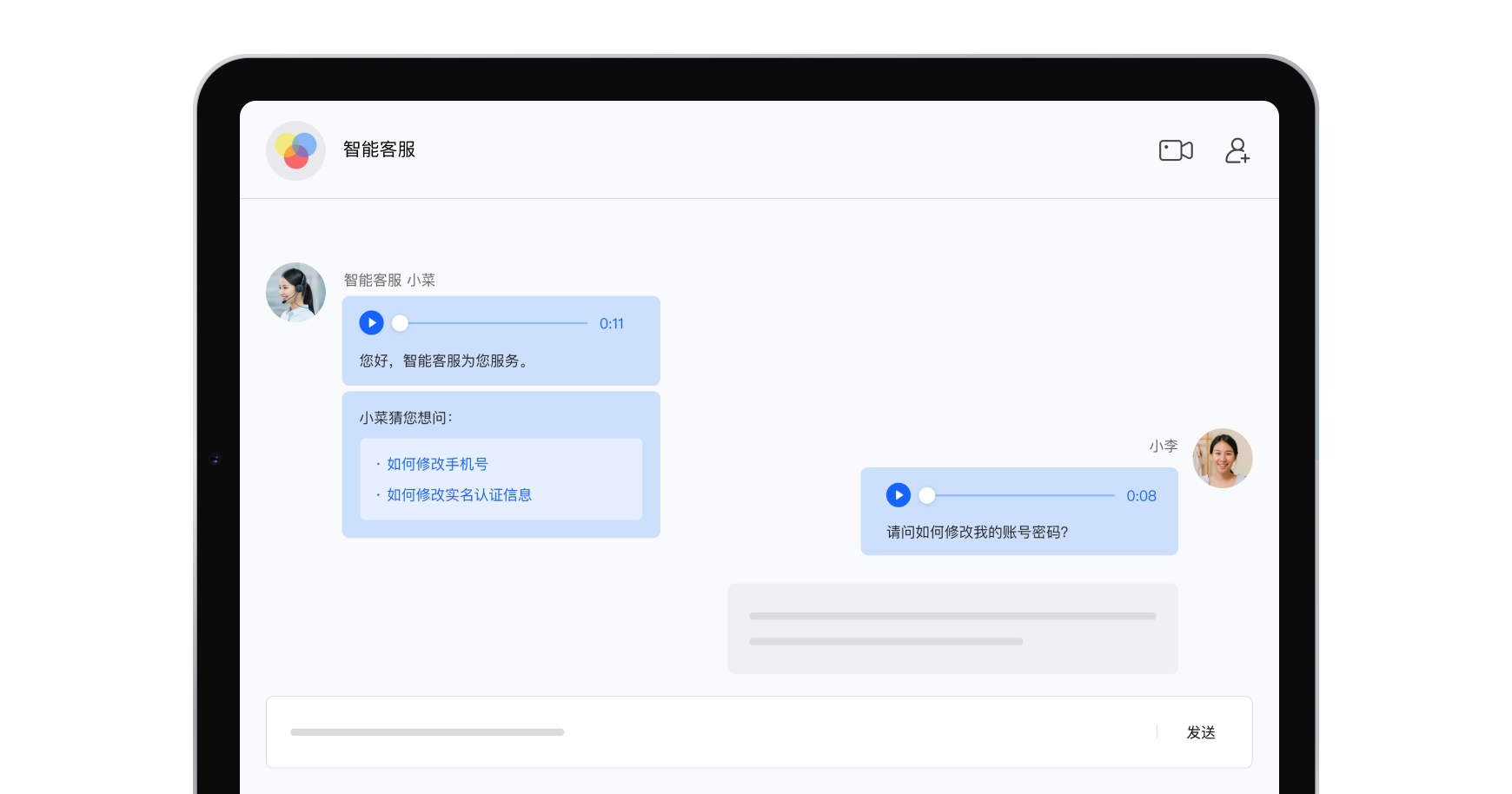View 小李 user profile avatar
This screenshot has height=794, width=1512.
(x=1223, y=458)
